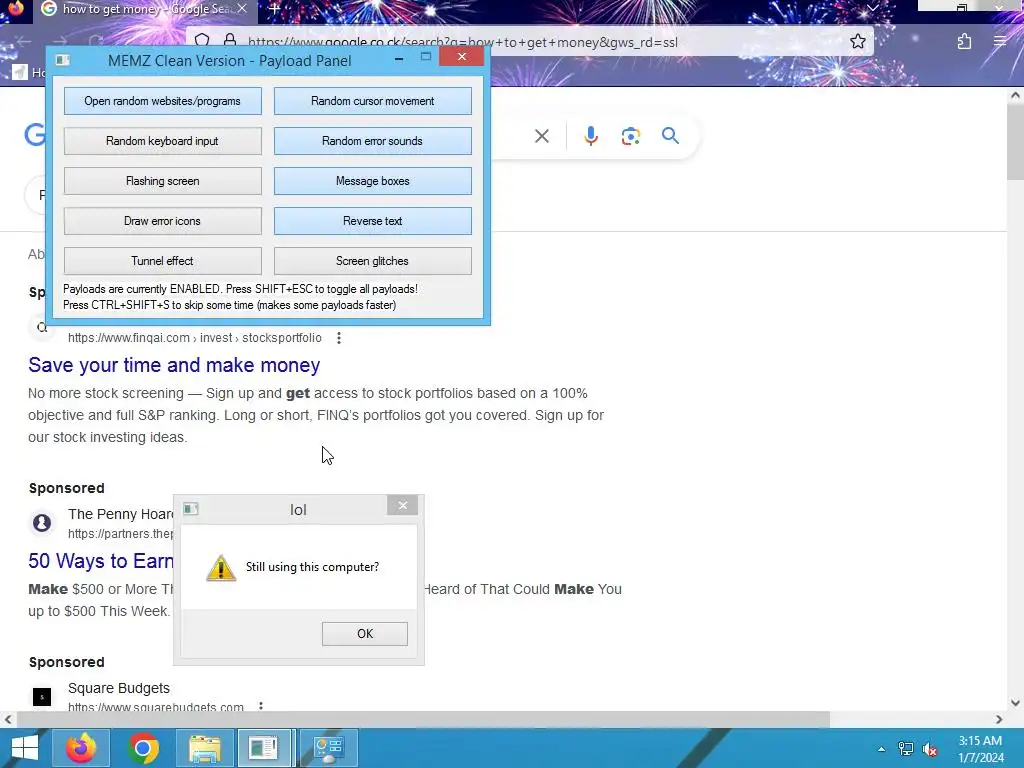The height and width of the screenshot is (768, 1024).
Task: Switch to MEMZ panel taskbar item
Action: [x=264, y=748]
